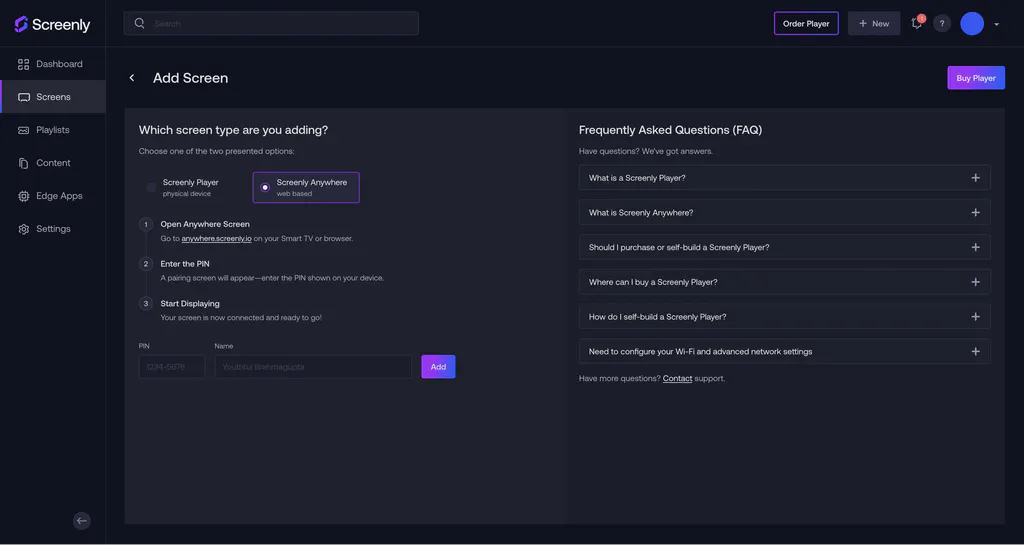Image resolution: width=1024 pixels, height=545 pixels.
Task: Open Content in the sidebar
Action: (53, 163)
